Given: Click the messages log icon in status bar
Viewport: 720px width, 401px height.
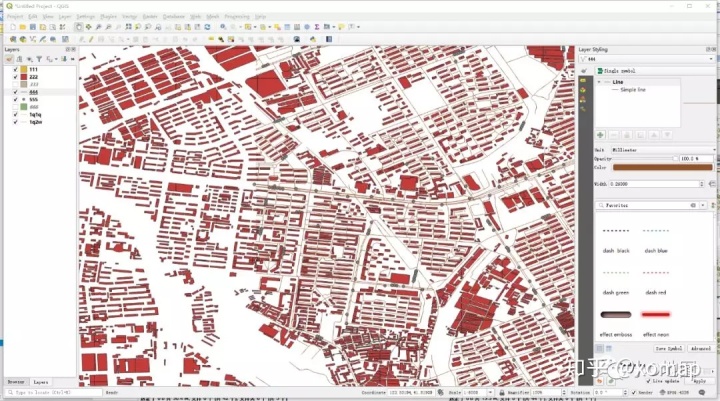Looking at the screenshot, I should click(x=702, y=393).
